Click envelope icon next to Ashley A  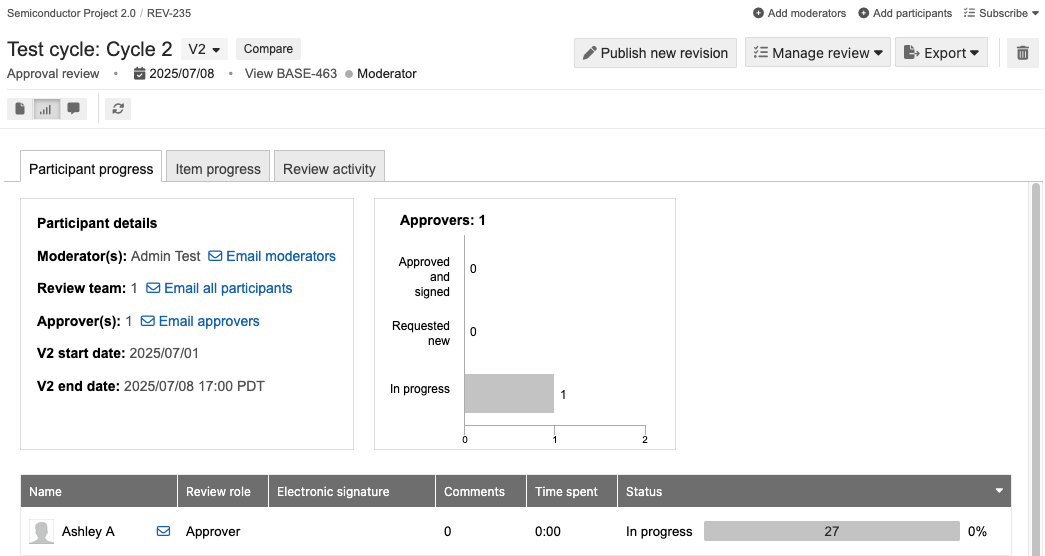[x=163, y=532]
